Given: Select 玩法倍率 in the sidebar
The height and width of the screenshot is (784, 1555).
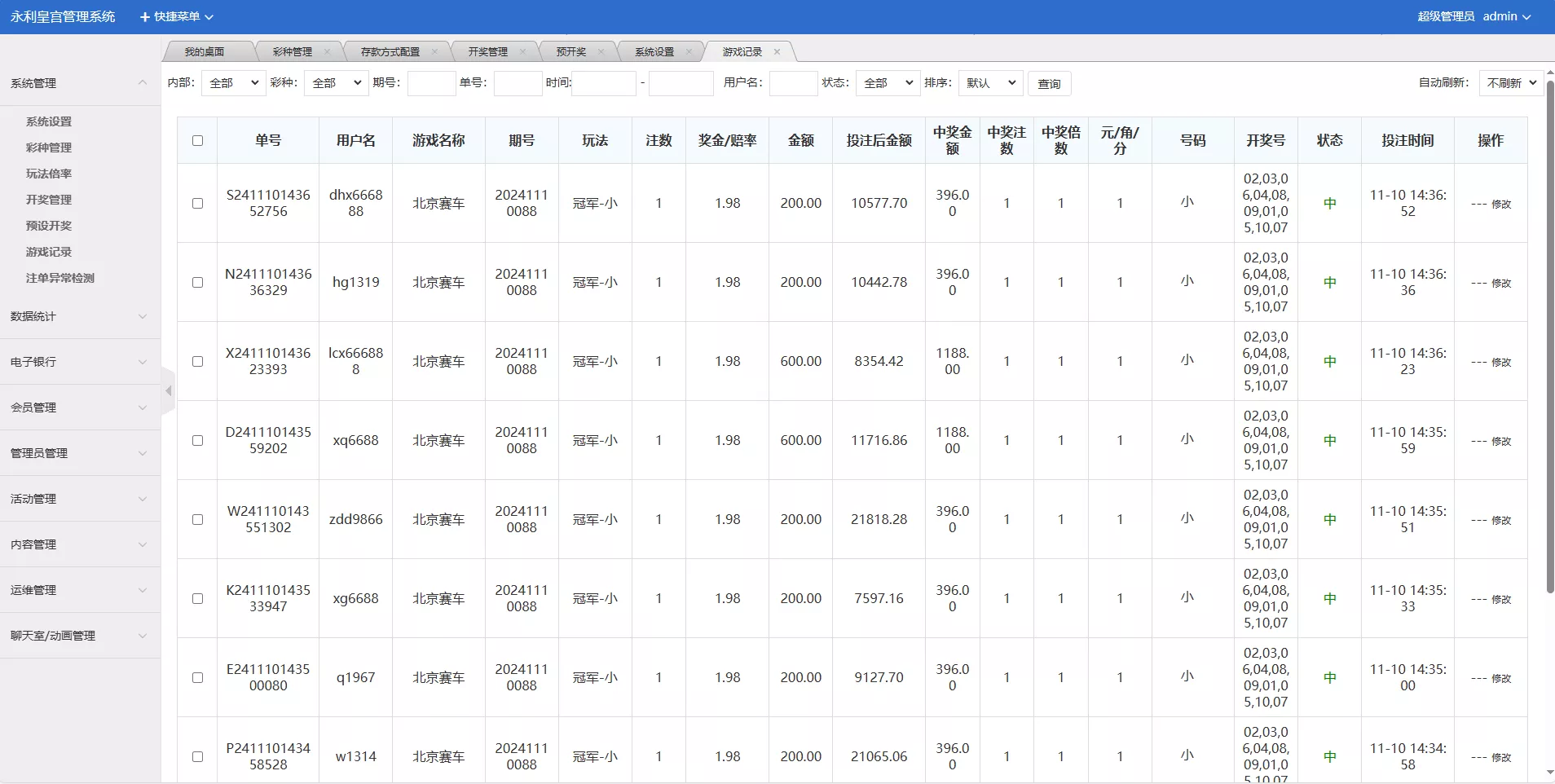Looking at the screenshot, I should [47, 173].
